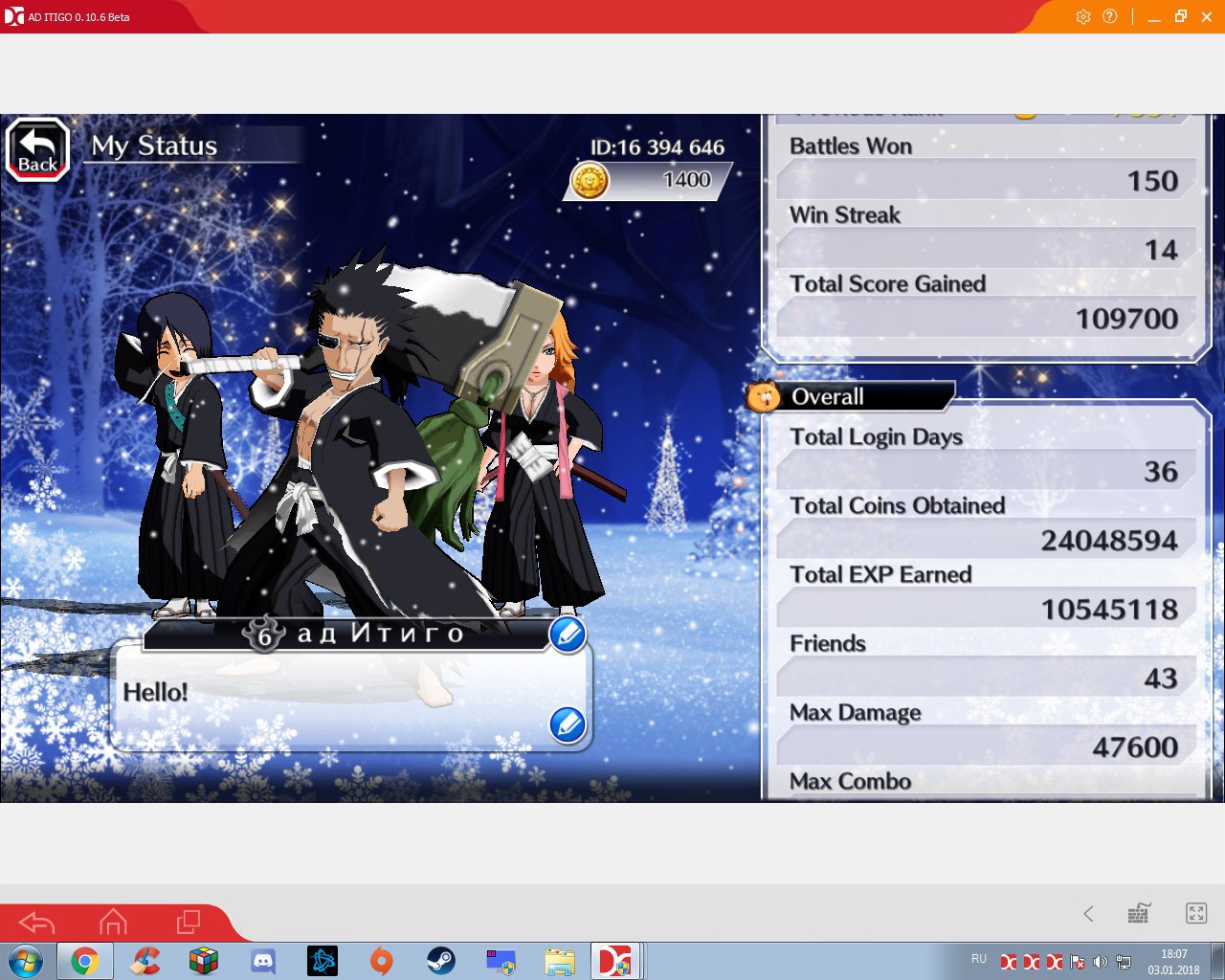Image resolution: width=1225 pixels, height=980 pixels.
Task: Click the Max Damage label
Action: coord(855,713)
